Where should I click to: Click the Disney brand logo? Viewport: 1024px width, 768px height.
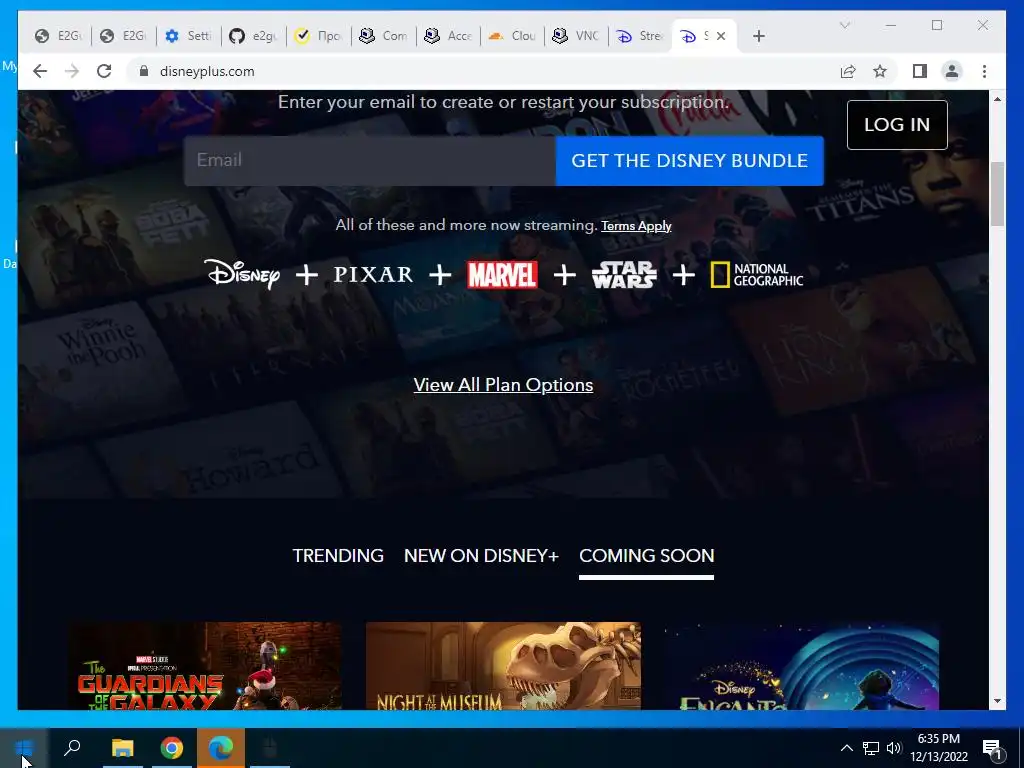243,274
